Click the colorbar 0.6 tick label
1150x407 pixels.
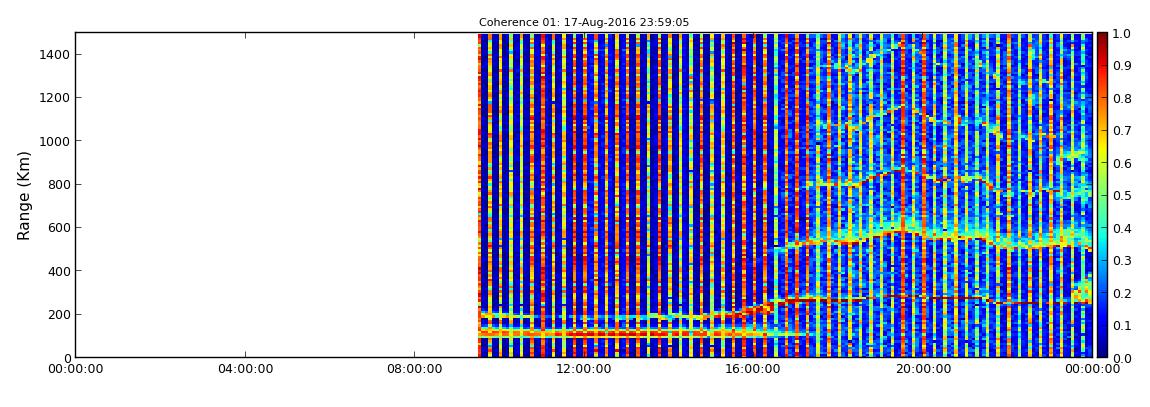[x=1121, y=164]
